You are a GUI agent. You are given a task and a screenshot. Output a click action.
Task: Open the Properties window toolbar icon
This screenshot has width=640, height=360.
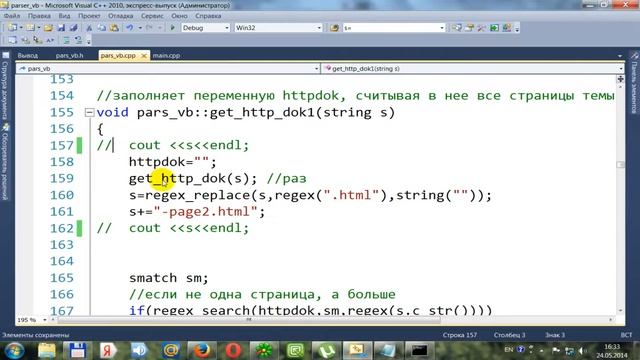469,28
